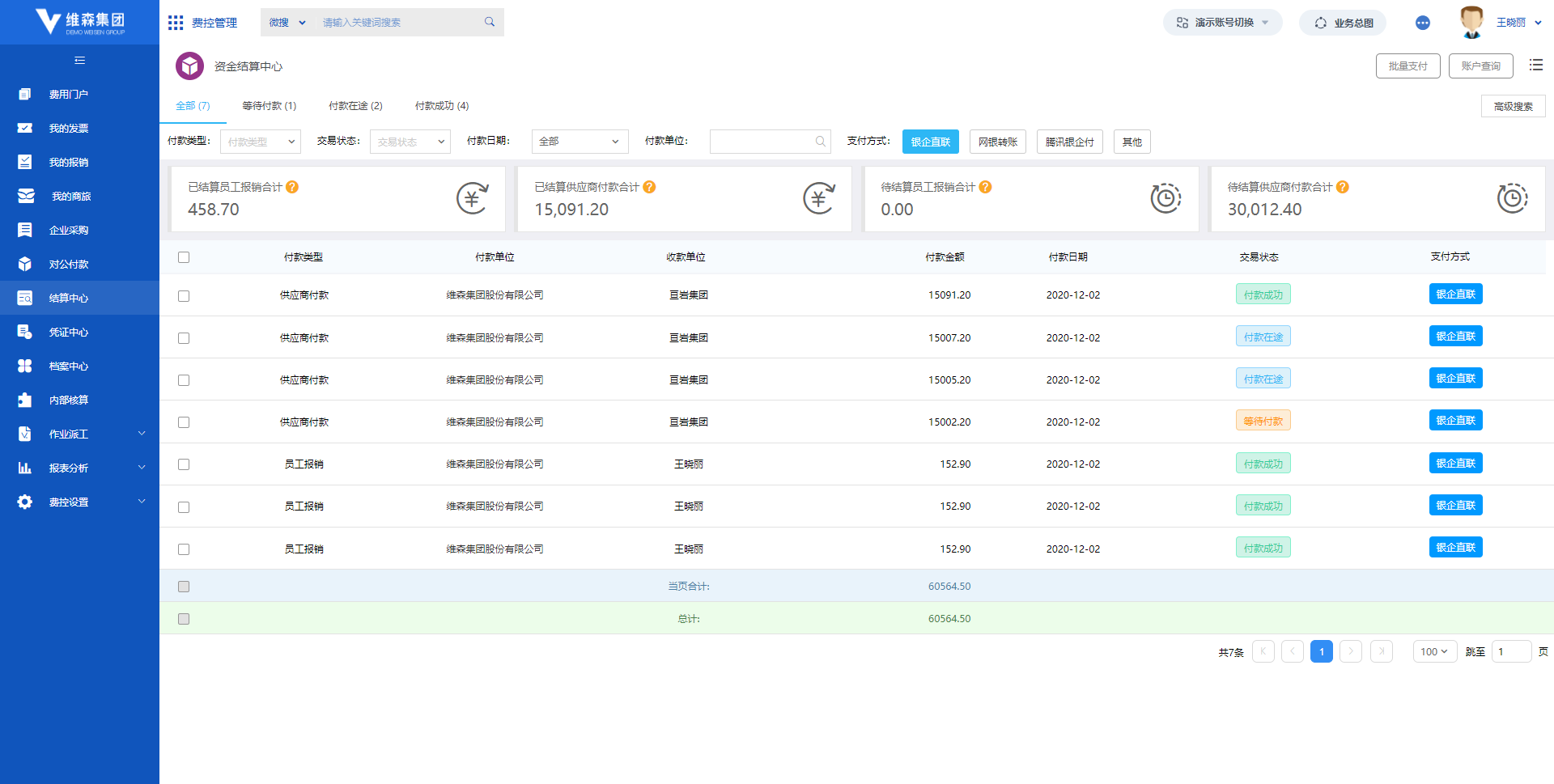Click the search magnifier icon in top bar
The width and height of the screenshot is (1554, 784).
(x=490, y=22)
